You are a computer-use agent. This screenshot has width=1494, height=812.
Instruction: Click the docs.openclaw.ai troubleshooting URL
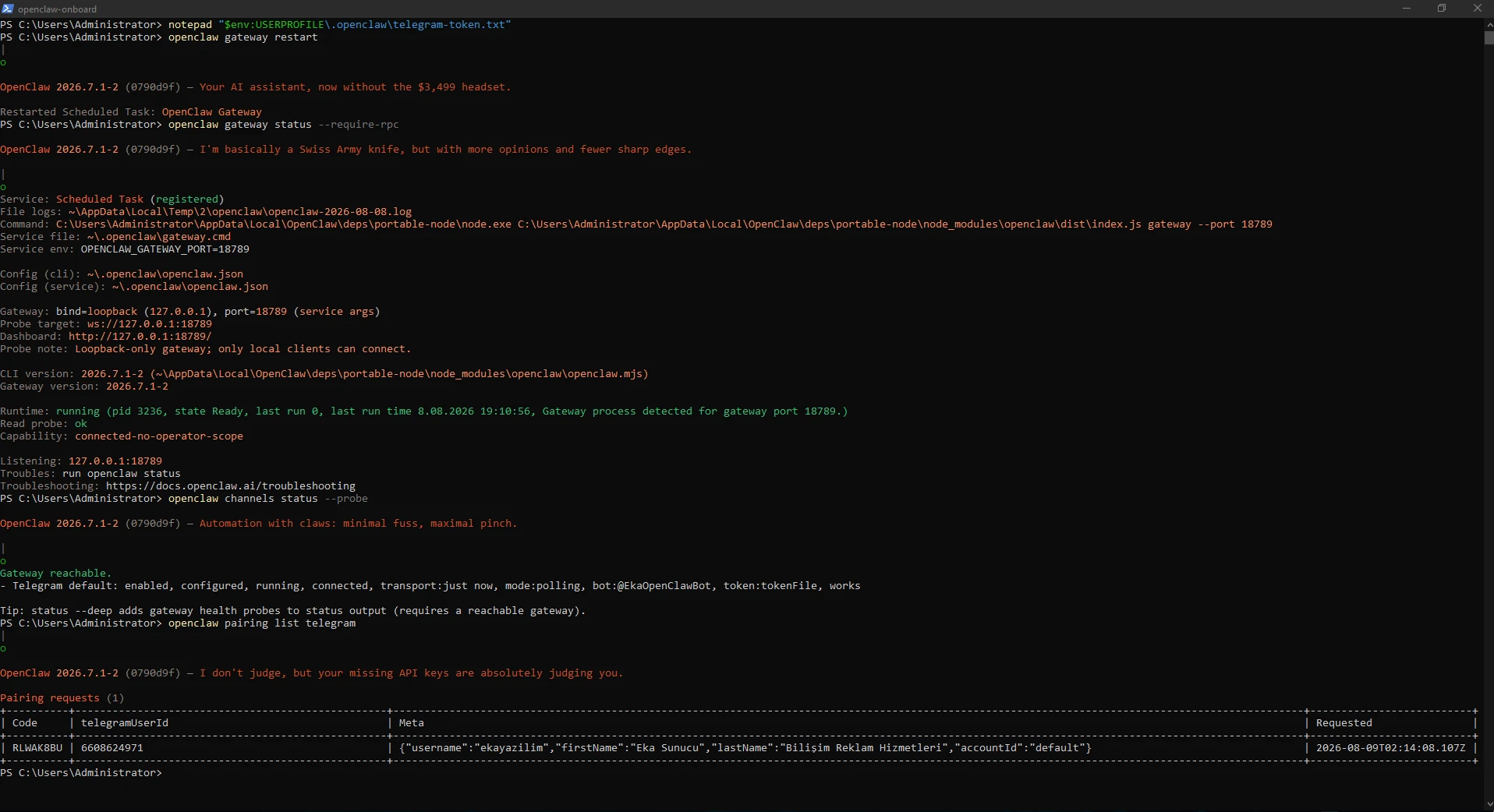pyautogui.click(x=231, y=486)
